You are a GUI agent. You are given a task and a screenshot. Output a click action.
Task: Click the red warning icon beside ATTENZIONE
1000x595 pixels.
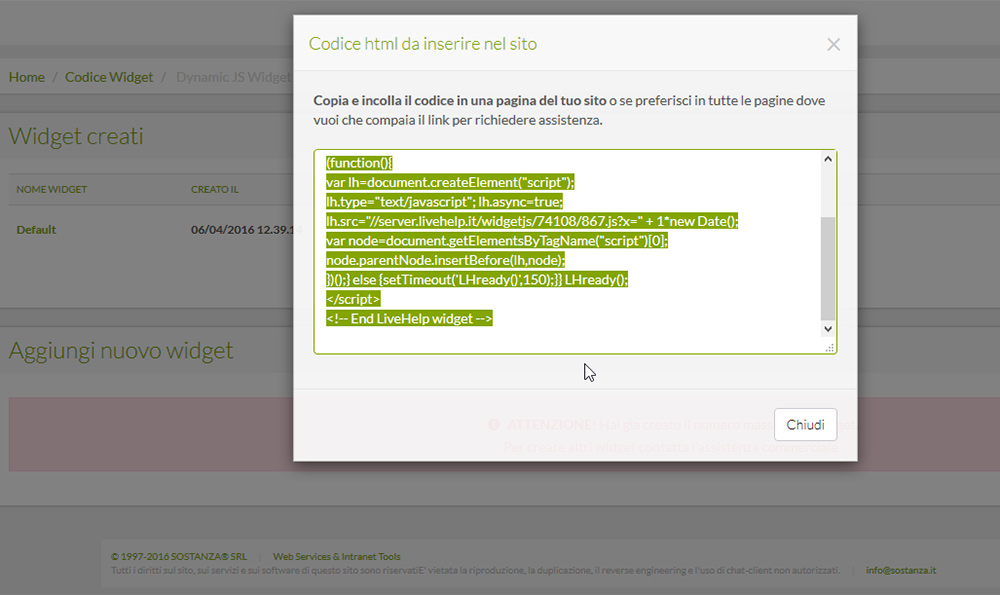(x=494, y=425)
